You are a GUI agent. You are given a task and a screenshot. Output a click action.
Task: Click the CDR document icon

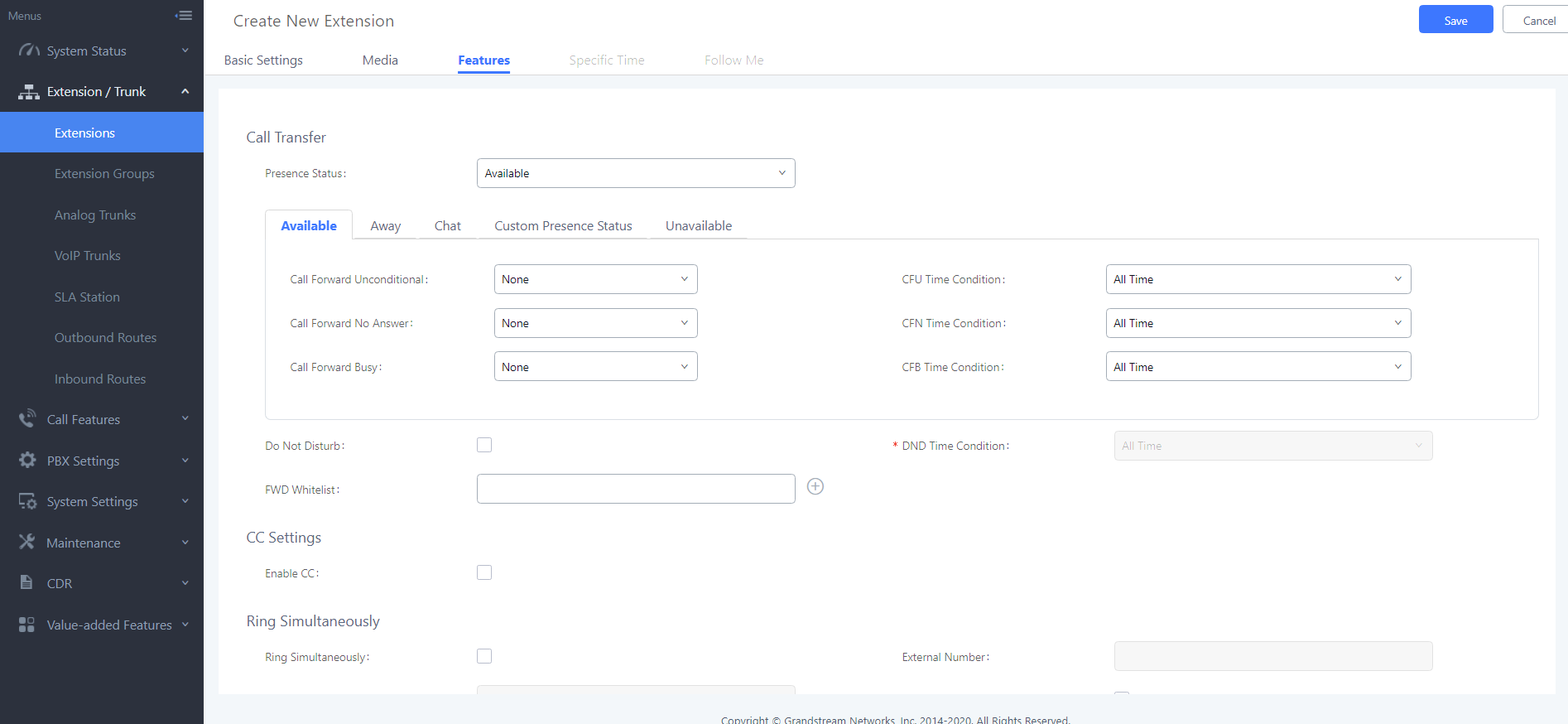(x=26, y=582)
